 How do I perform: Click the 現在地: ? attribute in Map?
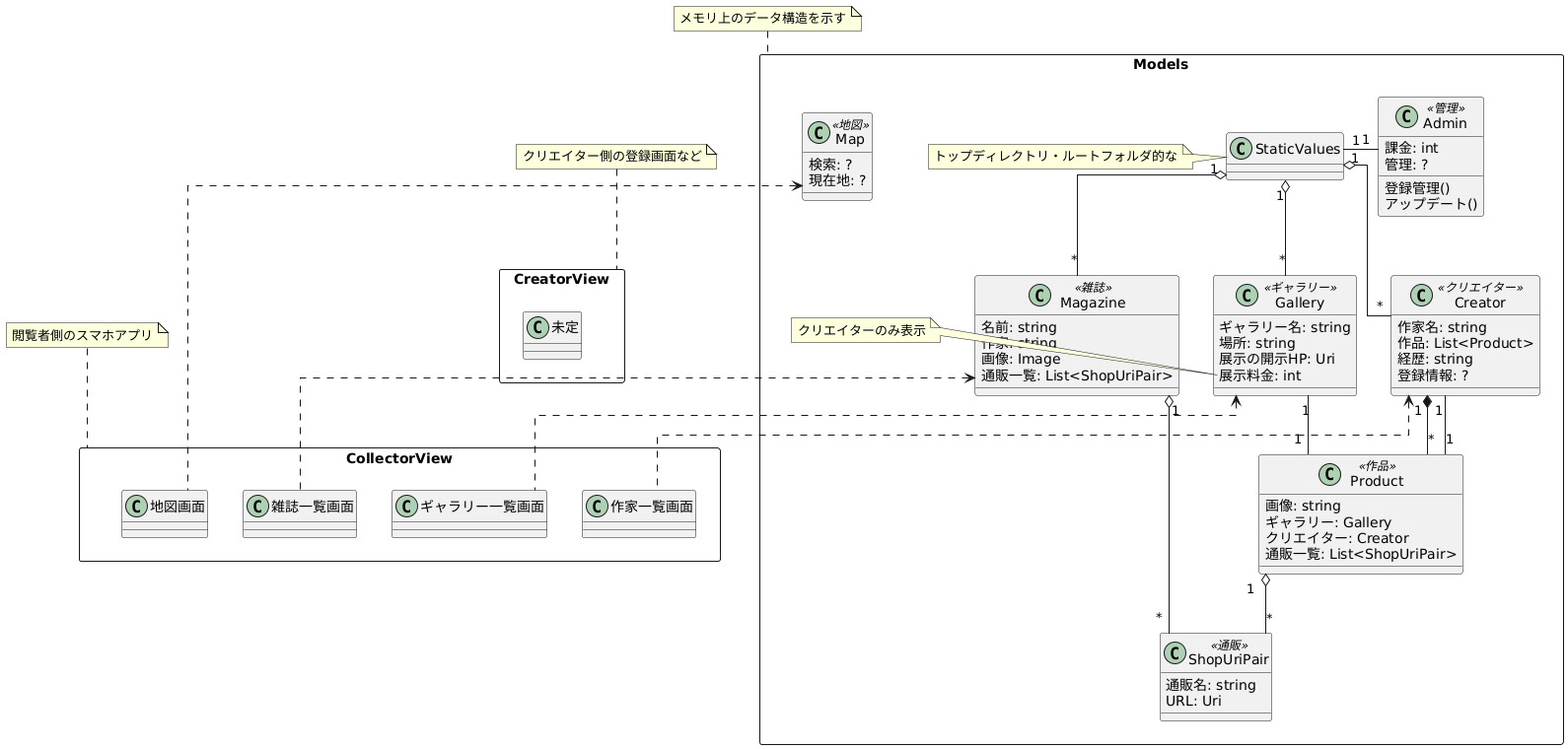click(836, 180)
